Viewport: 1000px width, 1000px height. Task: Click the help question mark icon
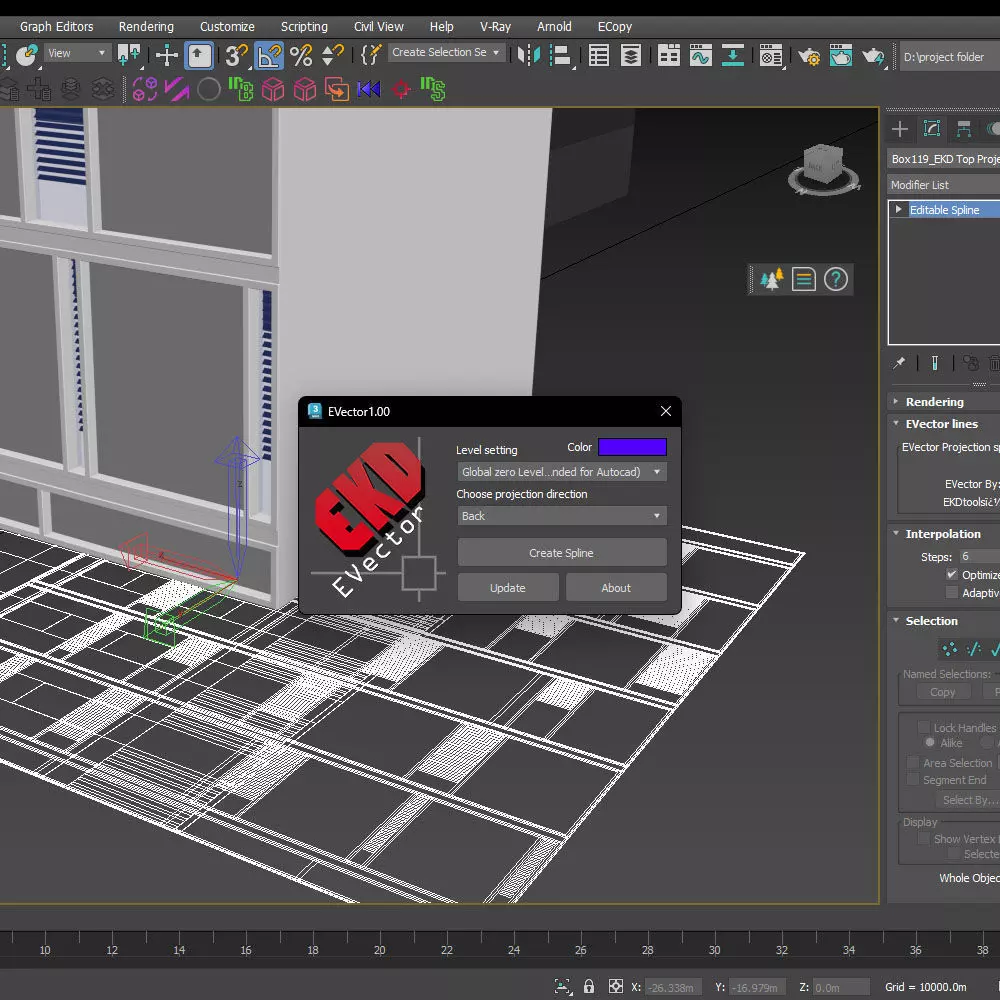[x=835, y=279]
